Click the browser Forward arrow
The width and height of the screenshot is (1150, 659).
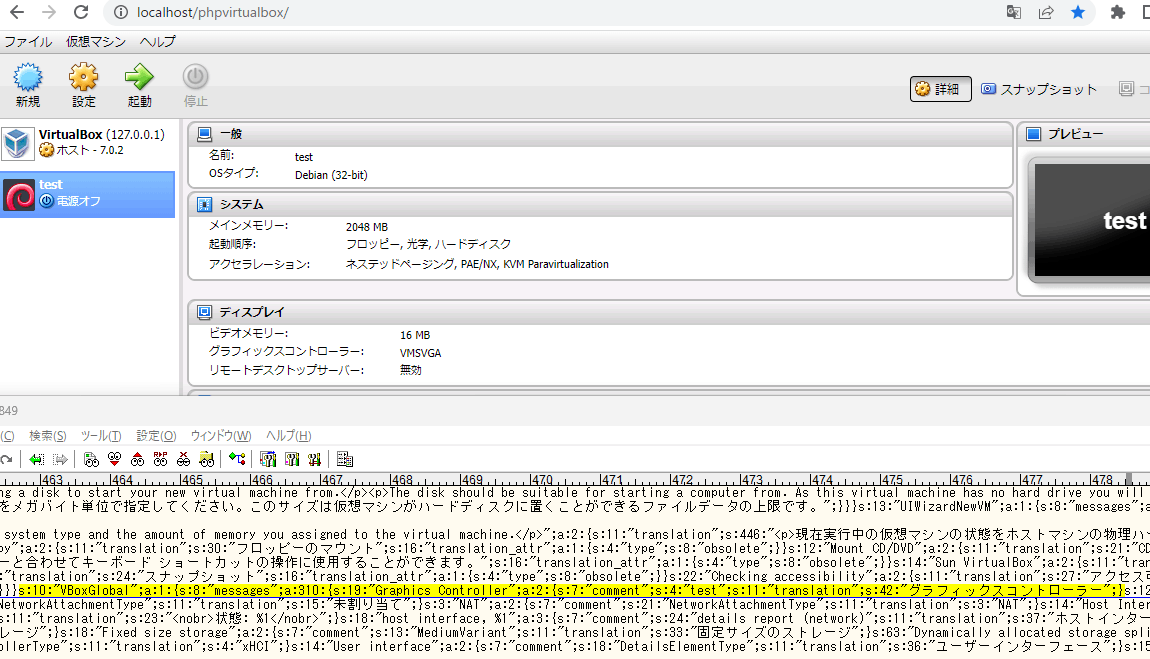(49, 12)
